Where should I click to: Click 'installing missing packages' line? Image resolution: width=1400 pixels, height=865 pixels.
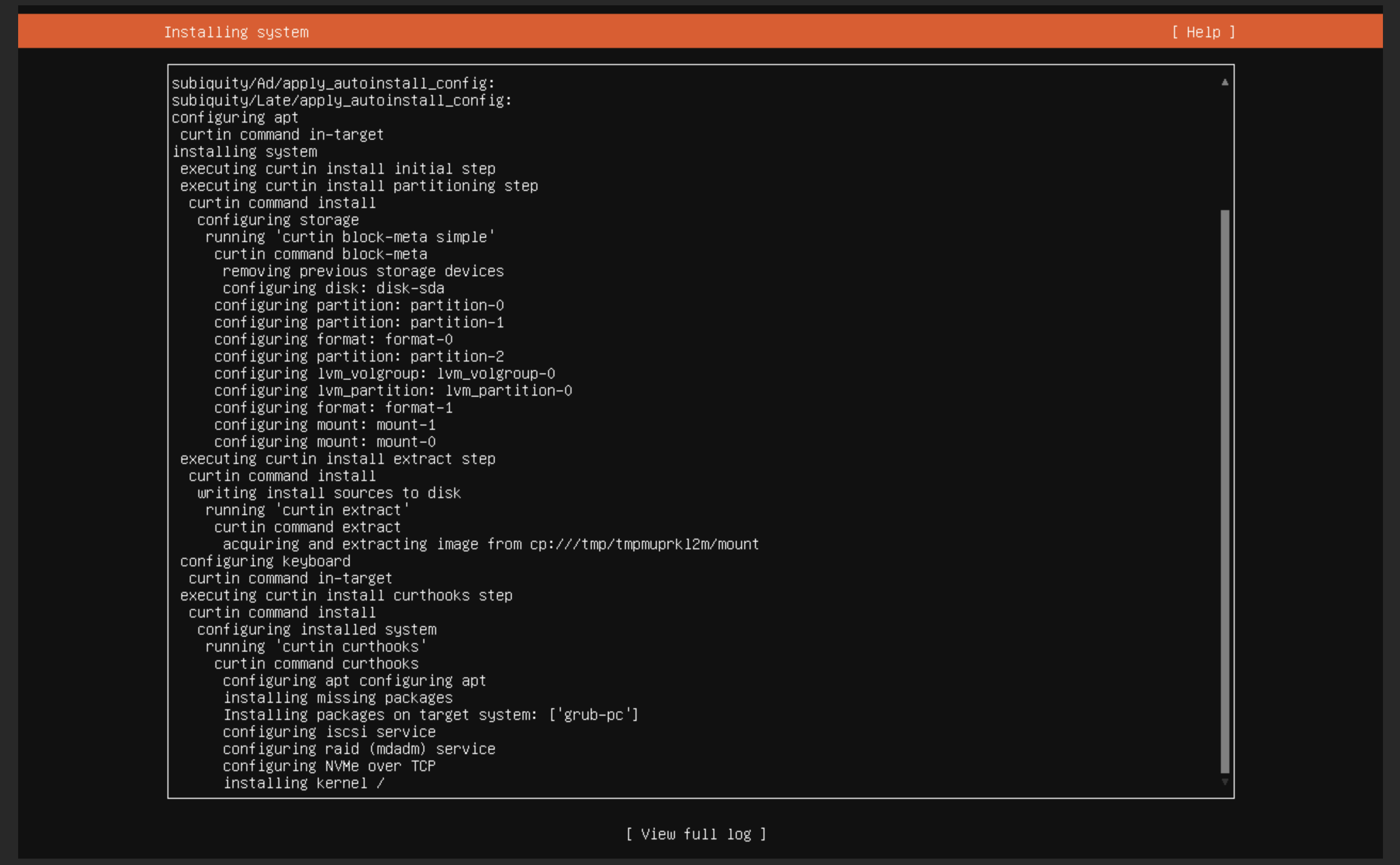[337, 698]
